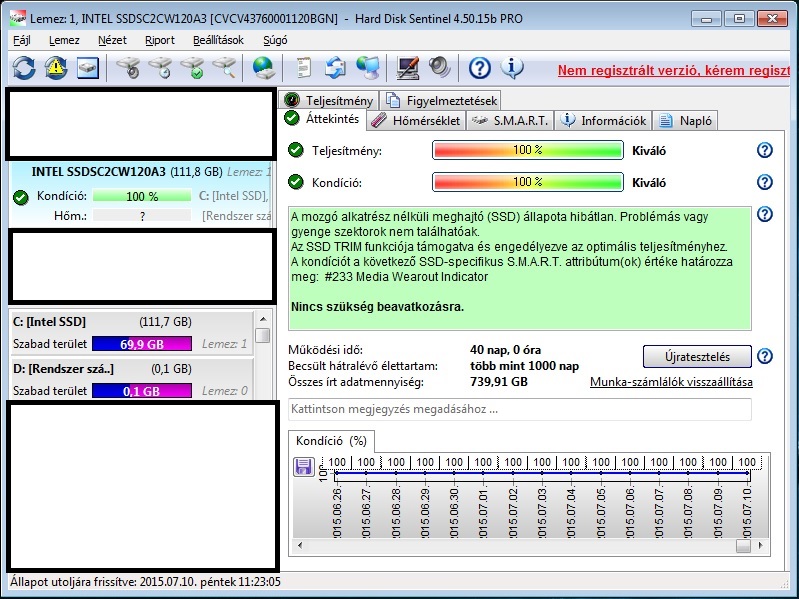Switch to the Napló tab
Image resolution: width=799 pixels, height=599 pixels.
tap(685, 121)
